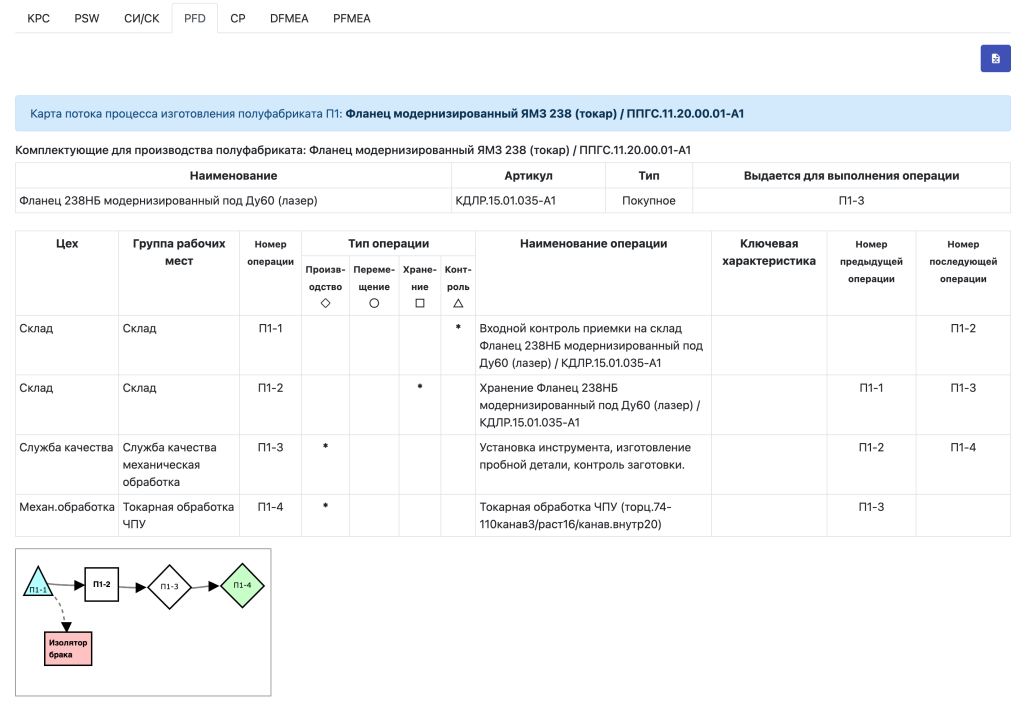
Task: Click the operation name starting with Входной контроль
Action: tap(593, 345)
